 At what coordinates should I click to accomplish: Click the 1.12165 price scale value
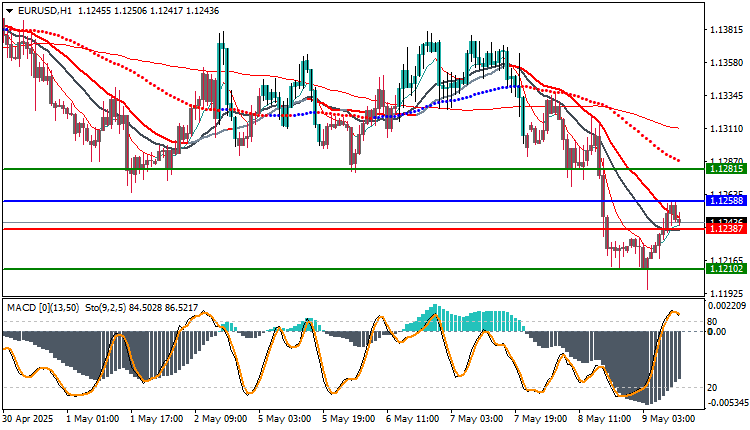727,260
